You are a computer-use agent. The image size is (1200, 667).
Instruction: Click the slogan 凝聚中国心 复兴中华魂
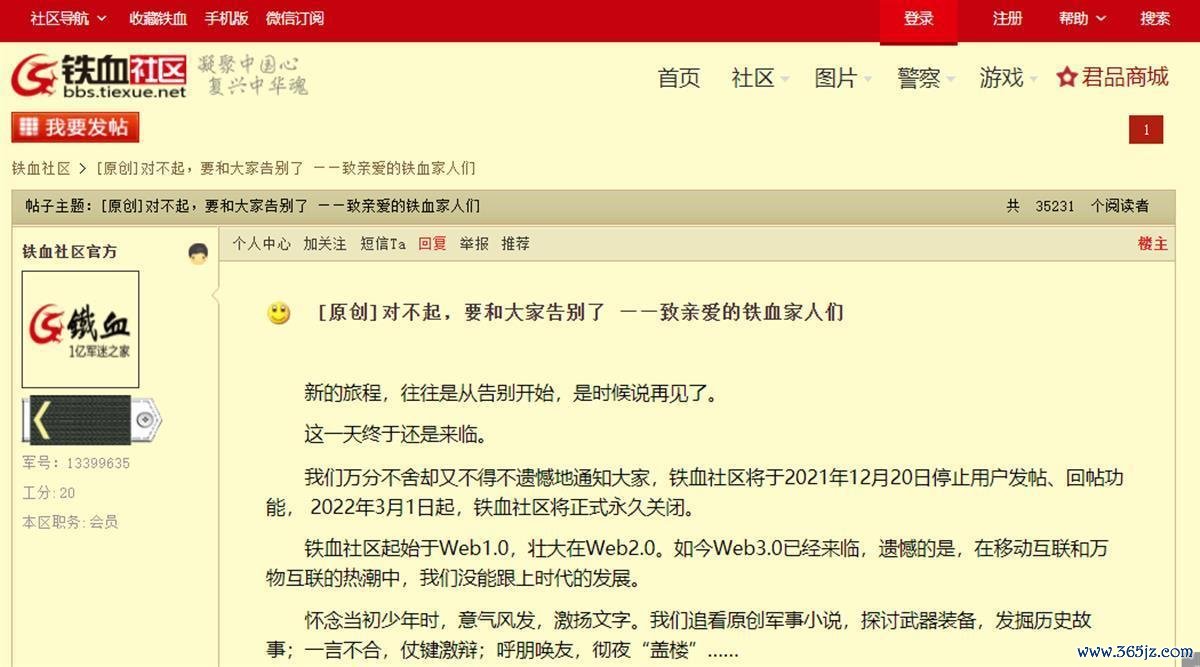coord(252,76)
